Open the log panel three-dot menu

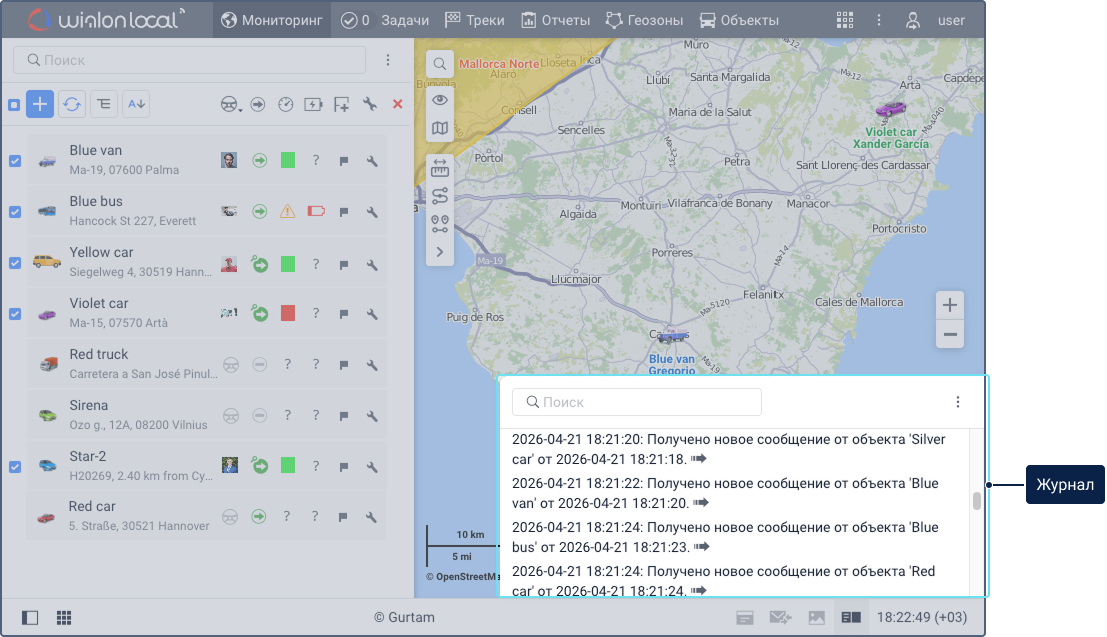(957, 402)
